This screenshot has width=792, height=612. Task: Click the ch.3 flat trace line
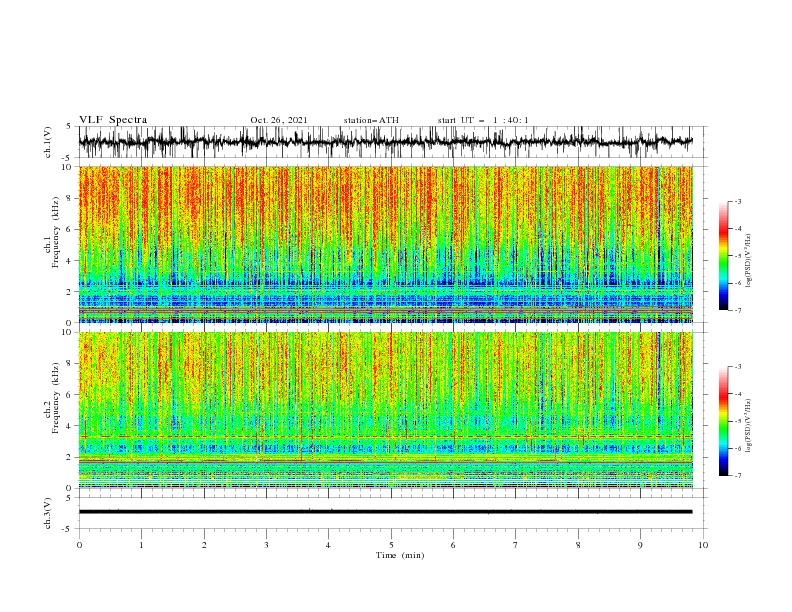385,512
